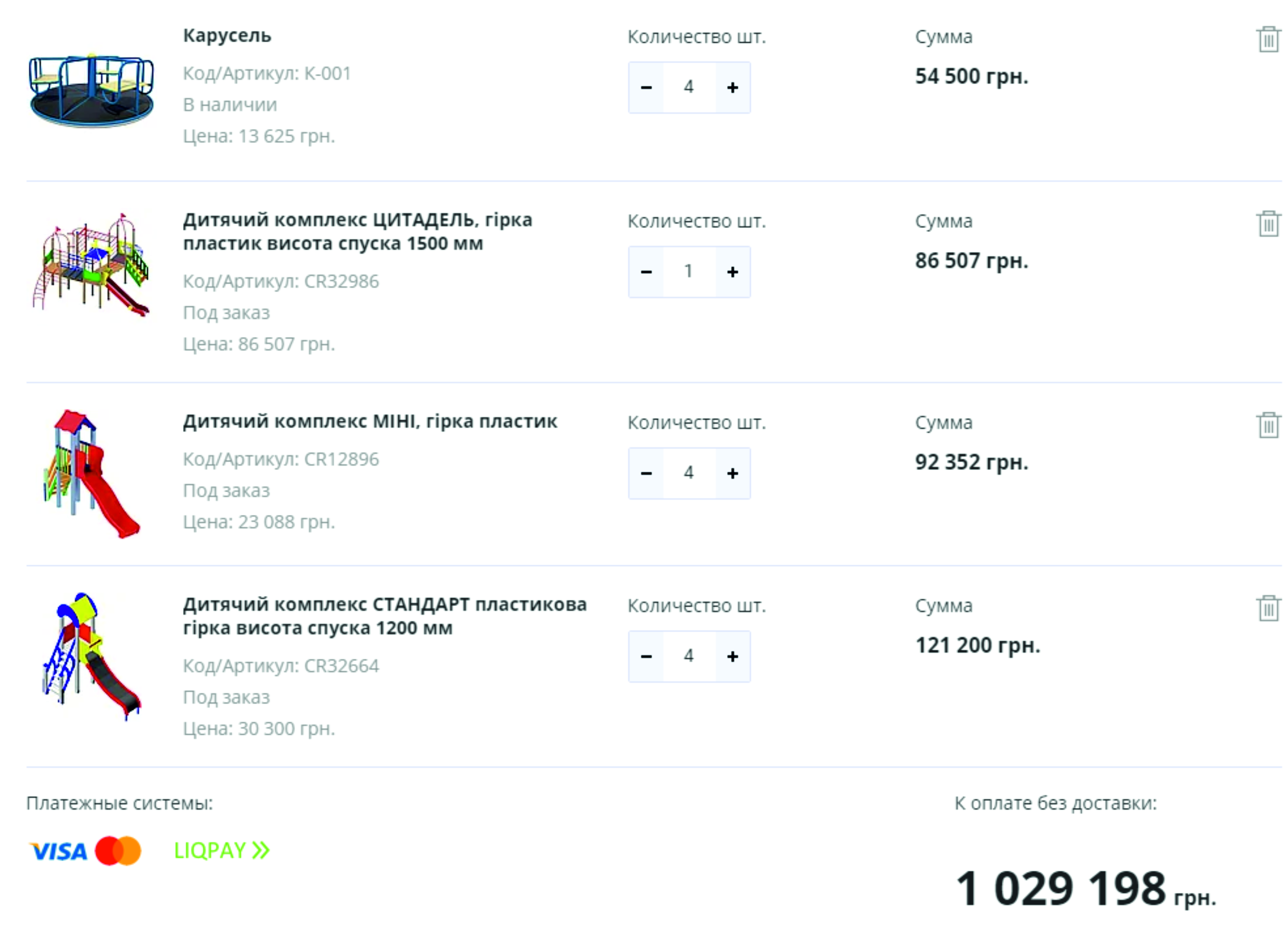Delete the Карусель item with trash icon
Image resolution: width=1288 pixels, height=933 pixels.
[x=1267, y=39]
